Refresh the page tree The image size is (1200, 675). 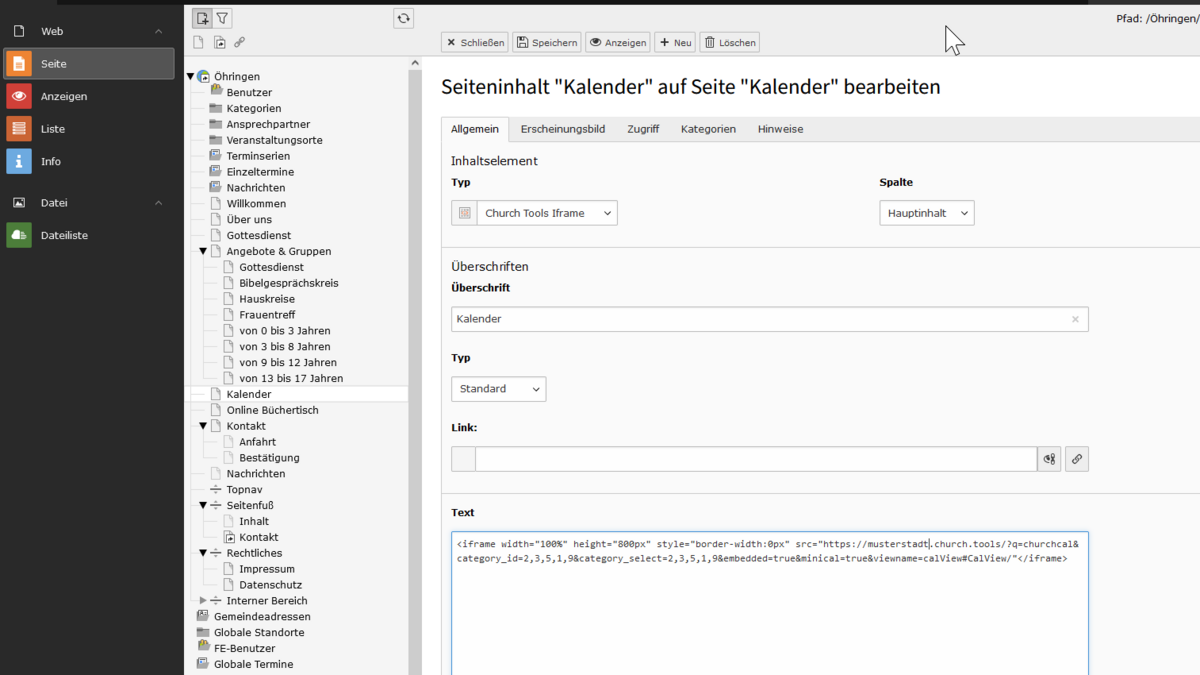coord(403,18)
